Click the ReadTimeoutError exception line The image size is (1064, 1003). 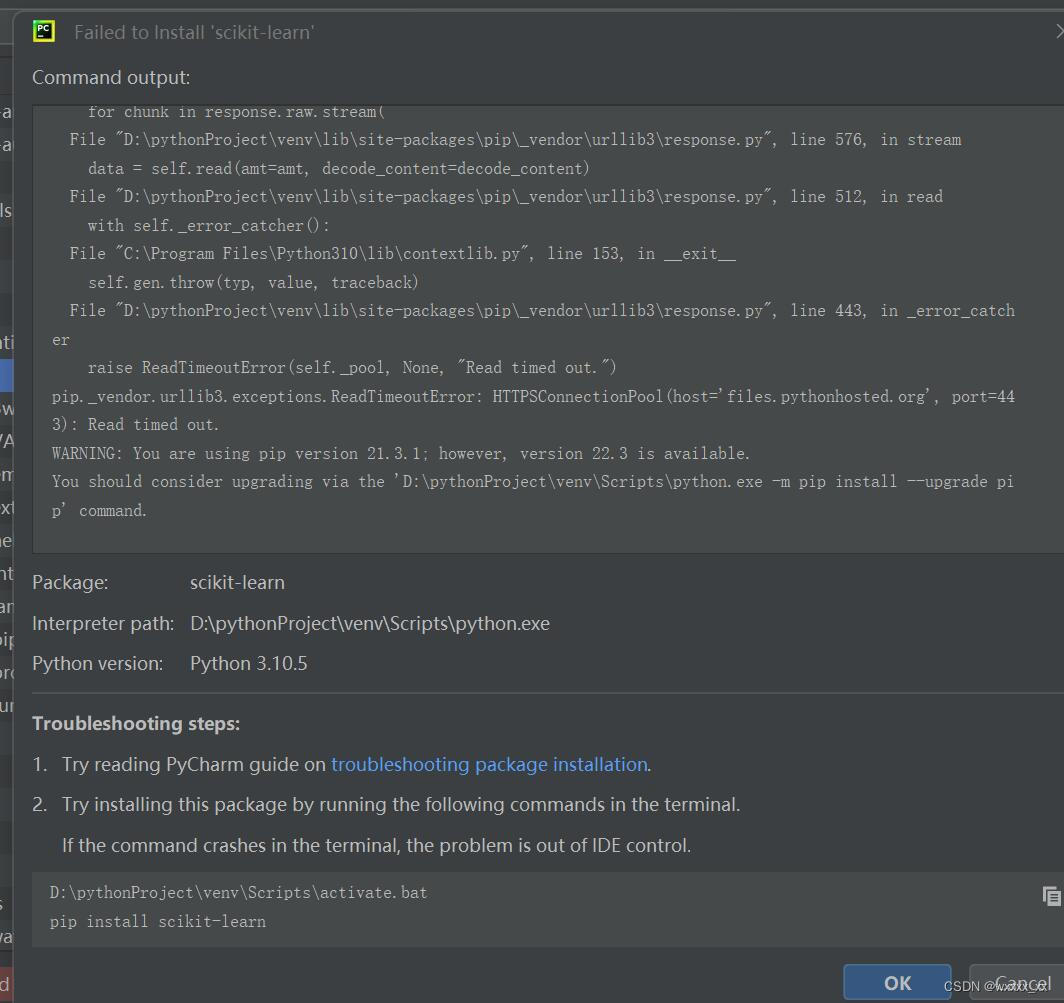[x=533, y=396]
